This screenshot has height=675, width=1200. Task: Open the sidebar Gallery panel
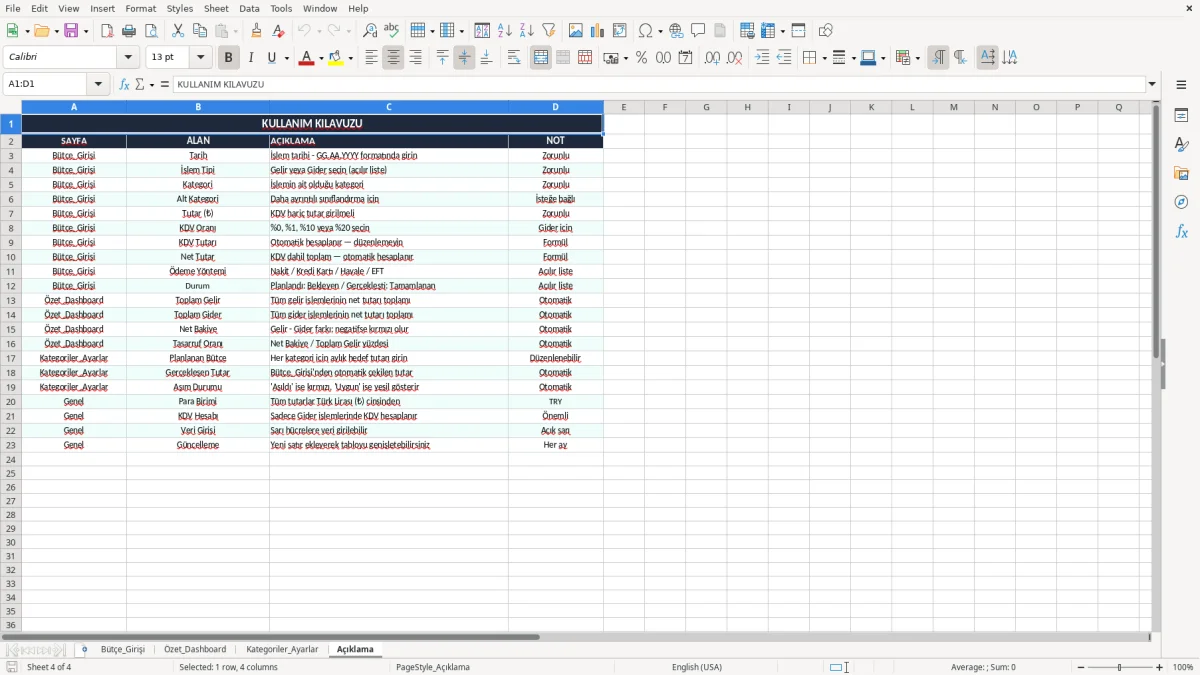tap(1181, 174)
